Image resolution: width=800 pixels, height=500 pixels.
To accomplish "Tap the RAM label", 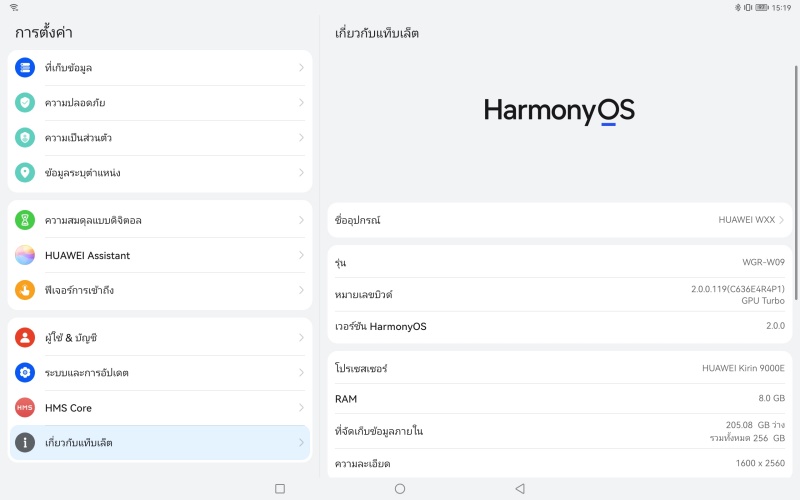I will pyautogui.click(x=346, y=399).
